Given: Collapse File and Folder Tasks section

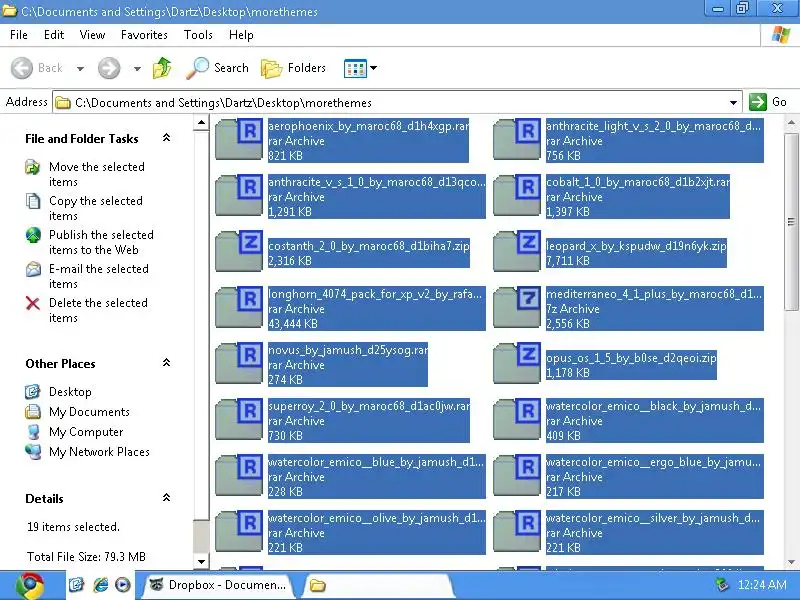Looking at the screenshot, I should [166, 138].
